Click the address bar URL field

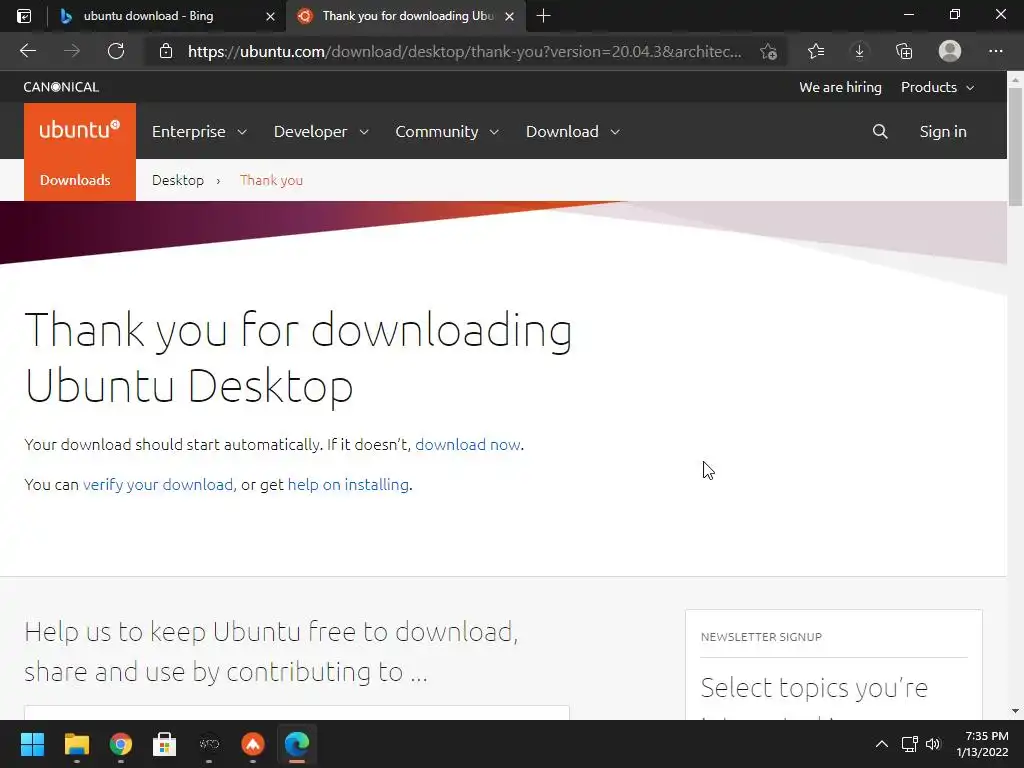(x=464, y=52)
